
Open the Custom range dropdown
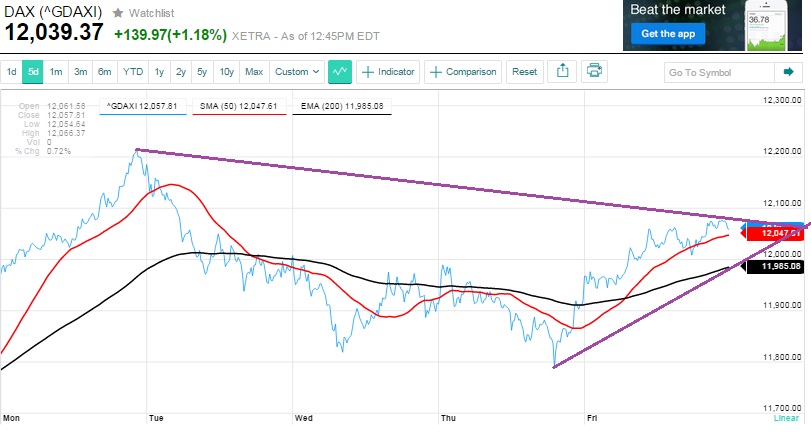298,72
